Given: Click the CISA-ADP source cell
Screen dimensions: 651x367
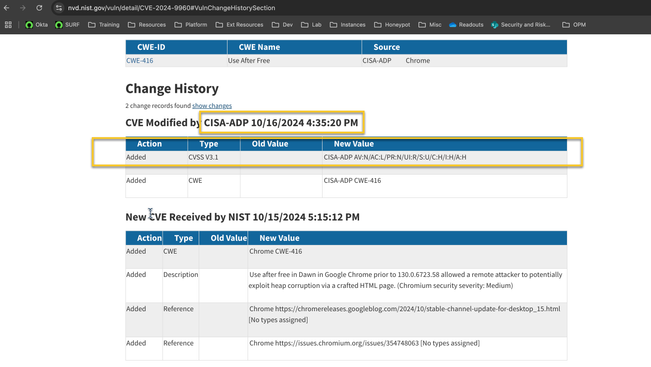Looking at the screenshot, I should [377, 61].
